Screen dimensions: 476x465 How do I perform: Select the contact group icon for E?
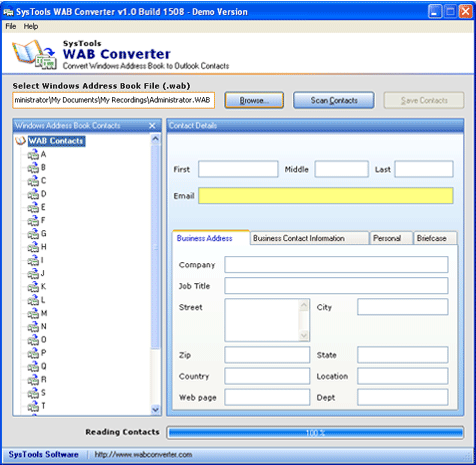pos(33,208)
